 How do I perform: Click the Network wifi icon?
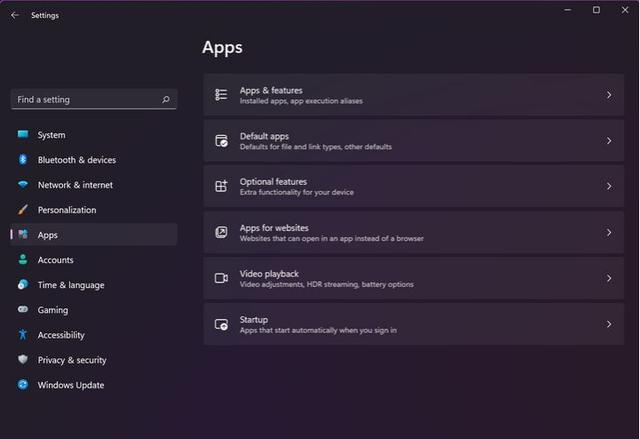click(x=23, y=184)
